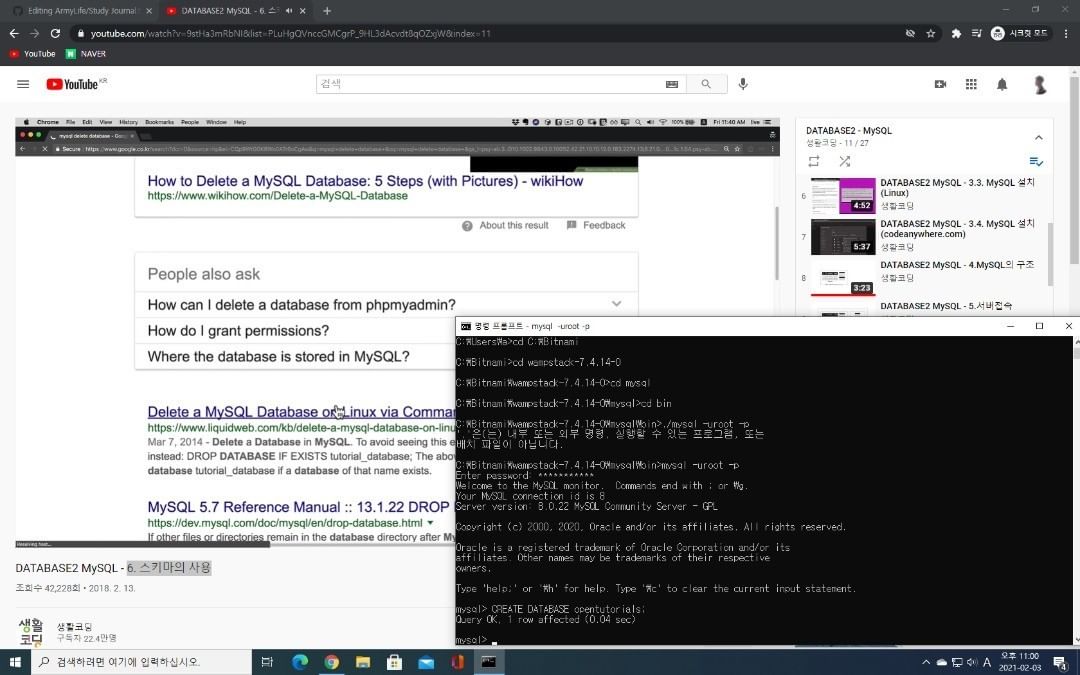This screenshot has width=1080, height=675.
Task: Click the video title 6. 스키마의 사용
Action: pos(169,568)
